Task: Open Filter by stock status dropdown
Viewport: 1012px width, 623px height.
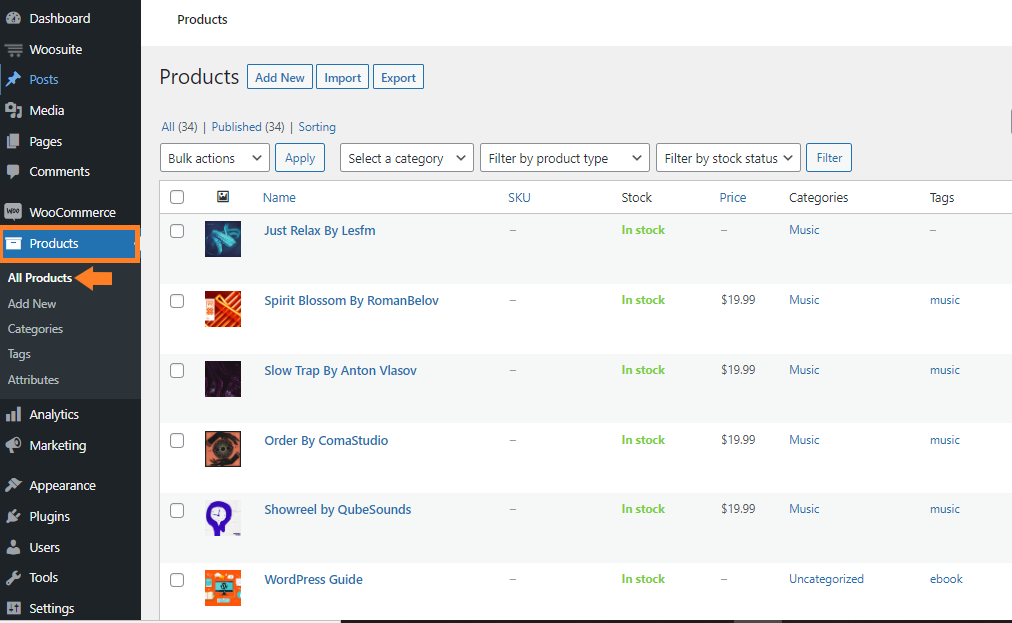Action: 728,158
